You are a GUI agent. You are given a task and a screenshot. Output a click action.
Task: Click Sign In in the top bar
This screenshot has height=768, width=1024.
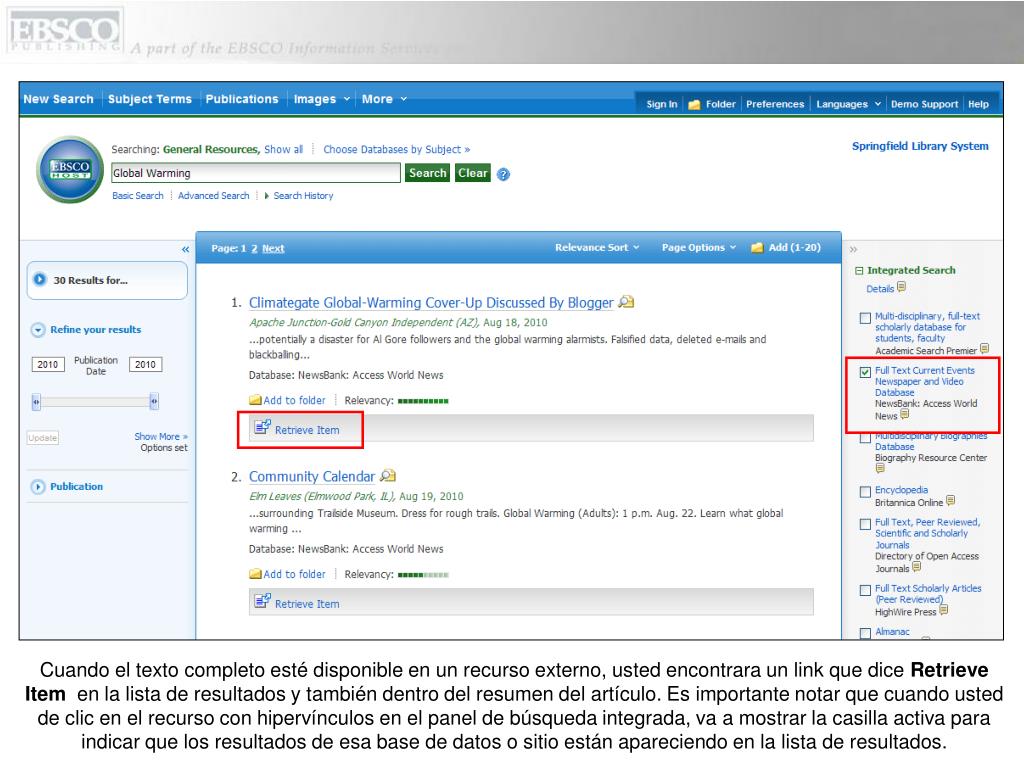[x=662, y=104]
